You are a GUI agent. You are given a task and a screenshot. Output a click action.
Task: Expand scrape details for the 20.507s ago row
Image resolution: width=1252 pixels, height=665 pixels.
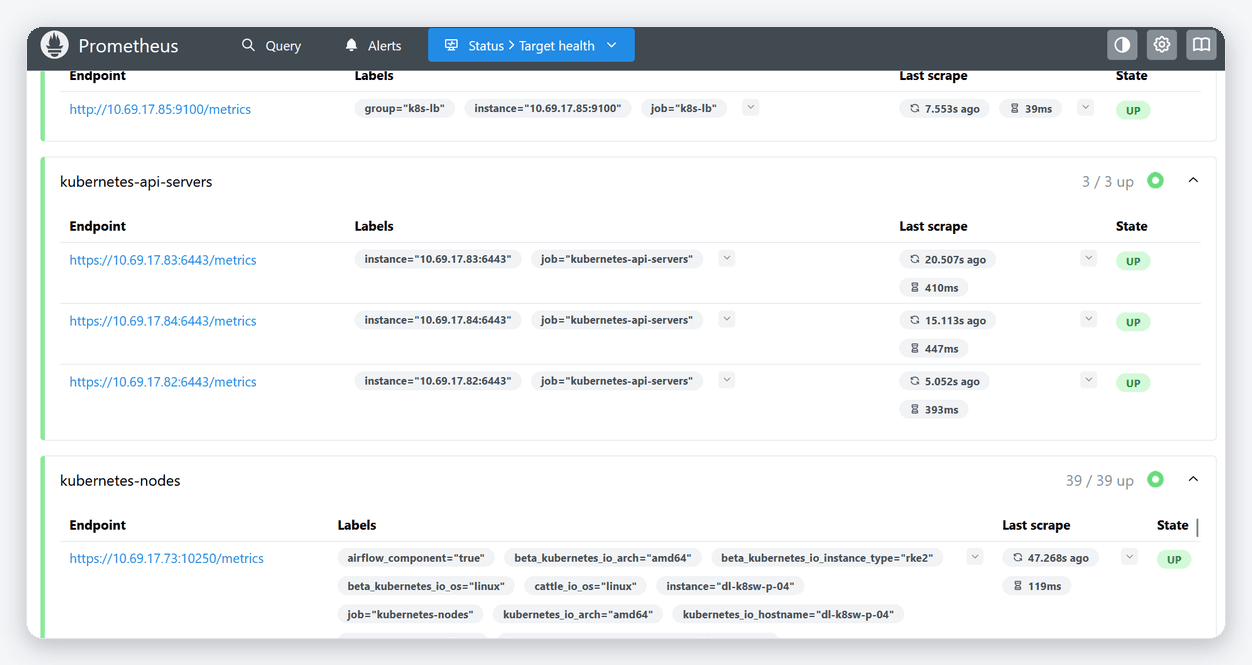click(1089, 258)
